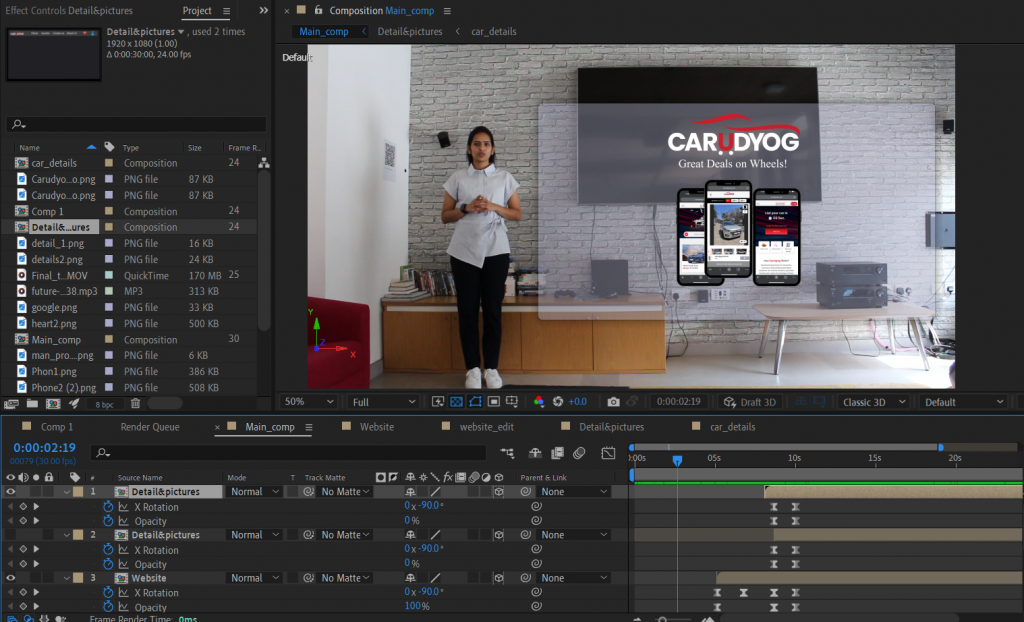Hide layer 1 Detail&pictures with its eye
The width and height of the screenshot is (1024, 622).
tap(10, 492)
